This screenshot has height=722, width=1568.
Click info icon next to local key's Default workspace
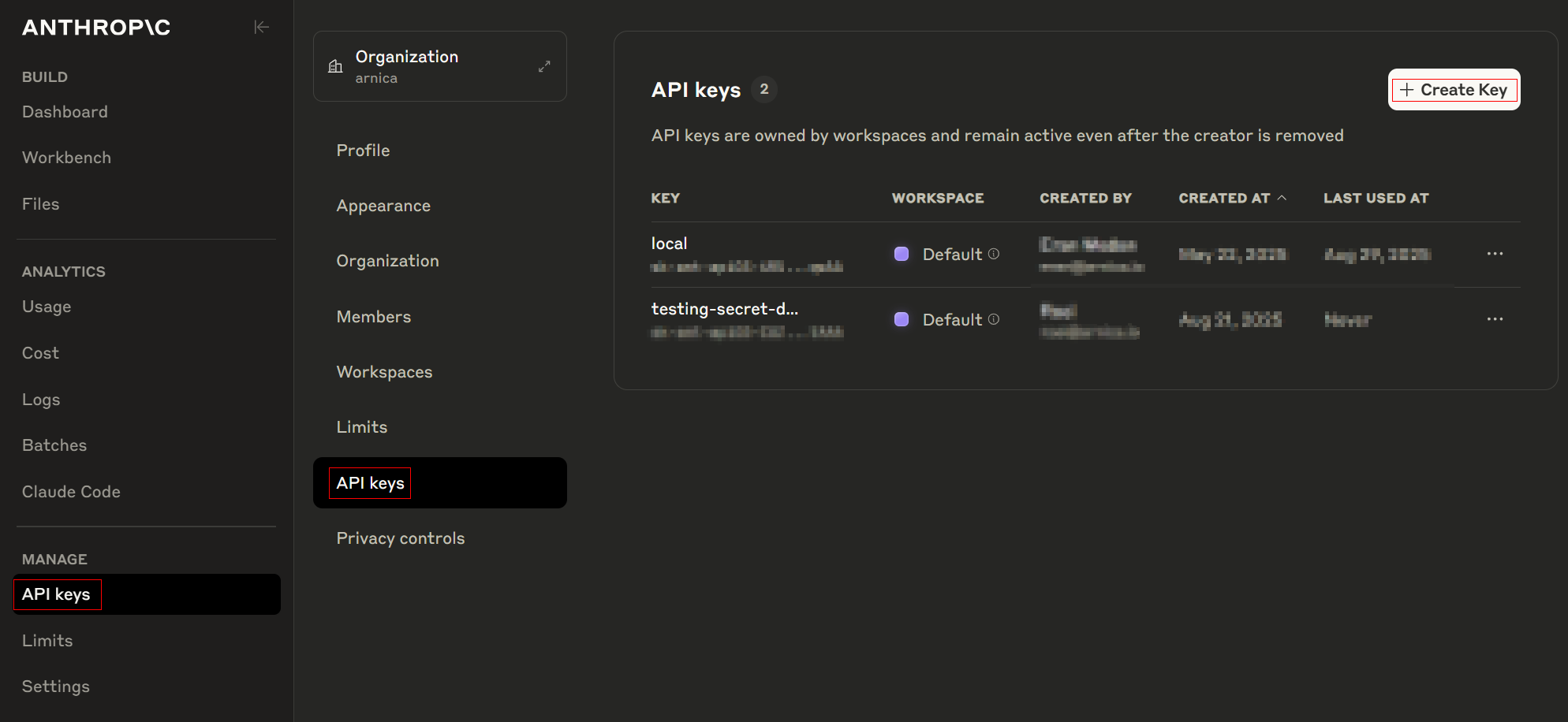click(x=994, y=254)
